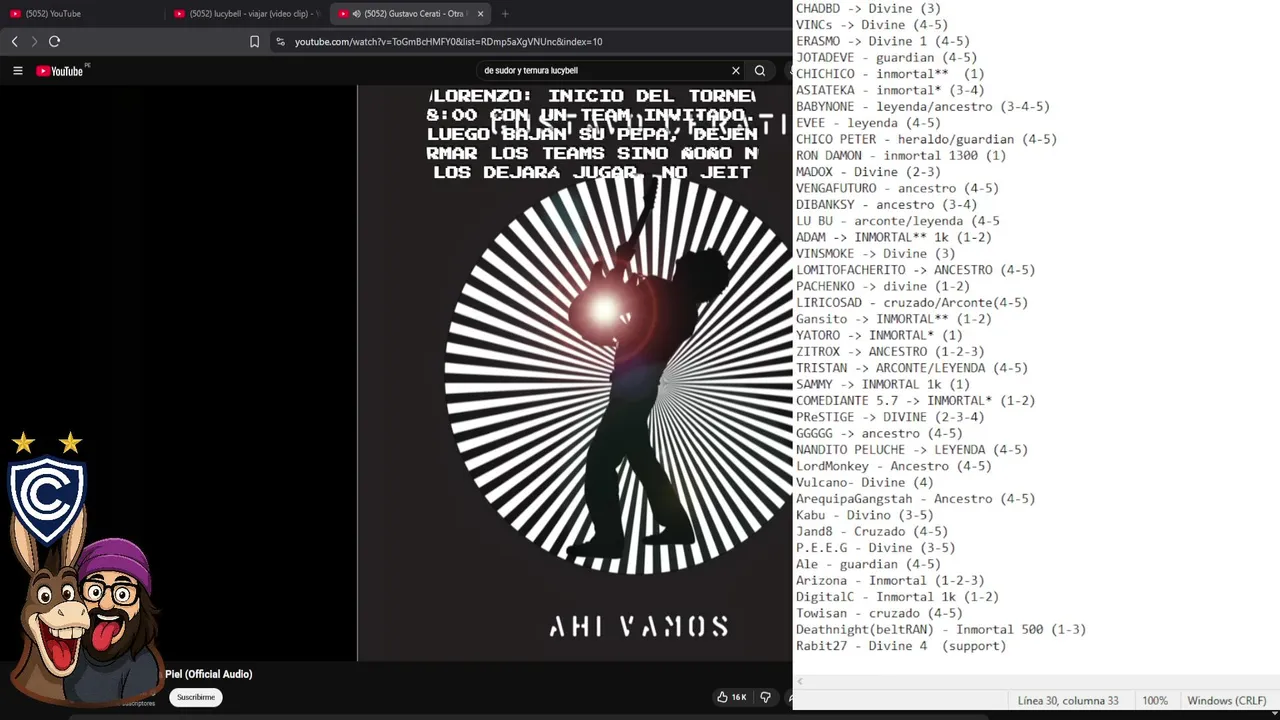
Task: Click the line 'YATORO -> INMORTAL* (1)'
Action: coord(879,335)
